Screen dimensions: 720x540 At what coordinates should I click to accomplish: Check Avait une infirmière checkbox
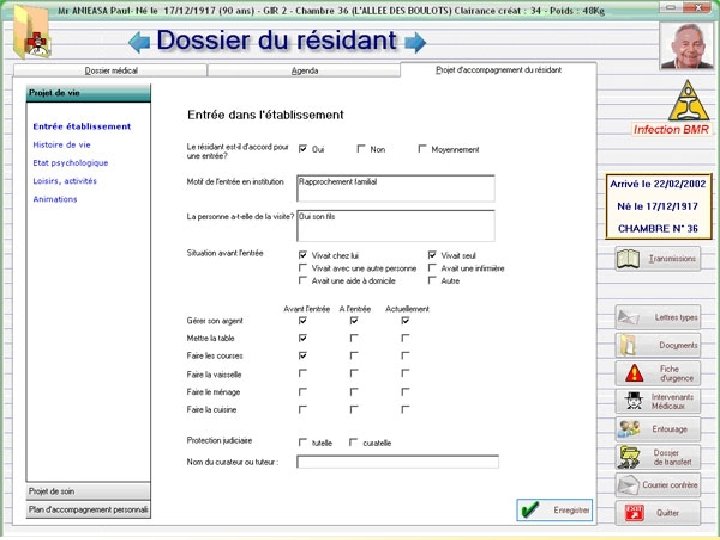click(x=432, y=268)
